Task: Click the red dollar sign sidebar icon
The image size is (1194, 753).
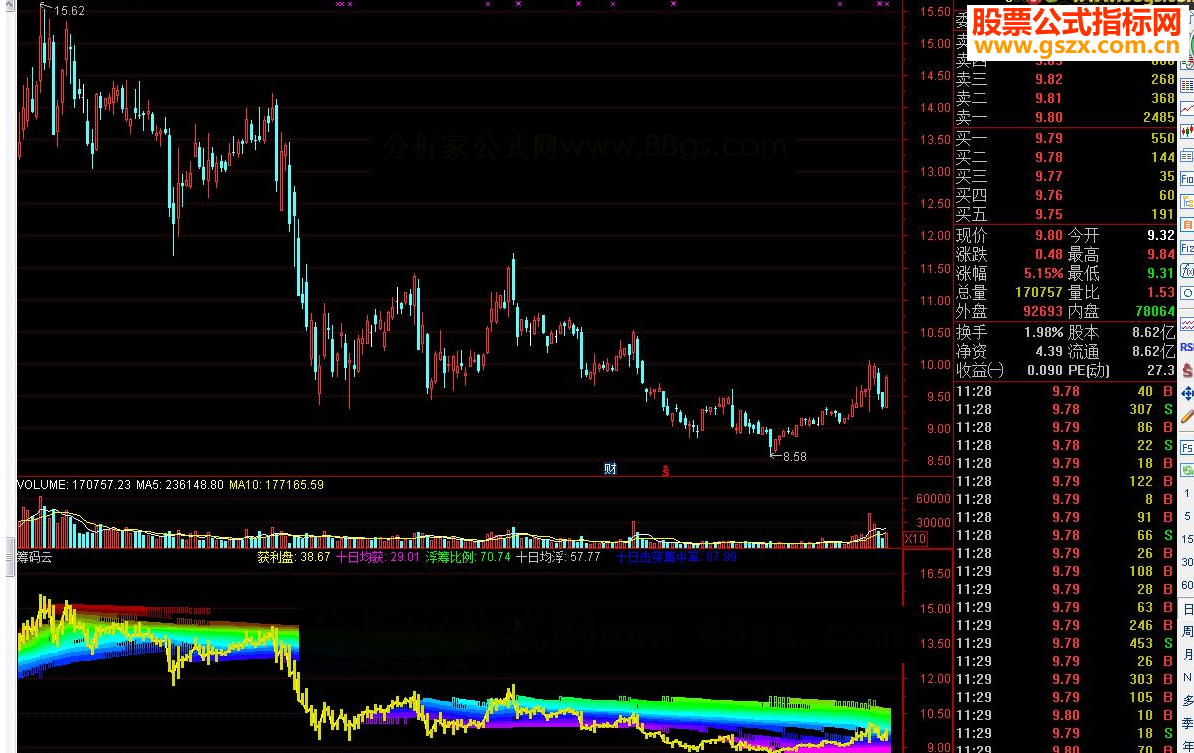Action: [x=1187, y=370]
